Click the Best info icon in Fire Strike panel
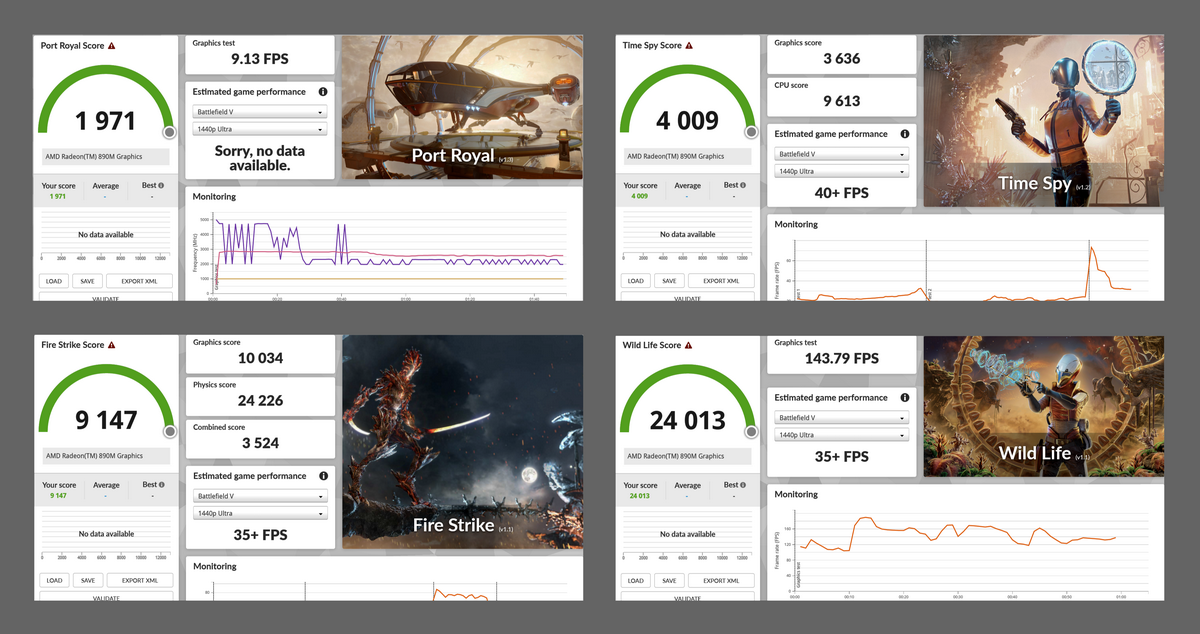This screenshot has width=1200, height=634. [x=161, y=485]
